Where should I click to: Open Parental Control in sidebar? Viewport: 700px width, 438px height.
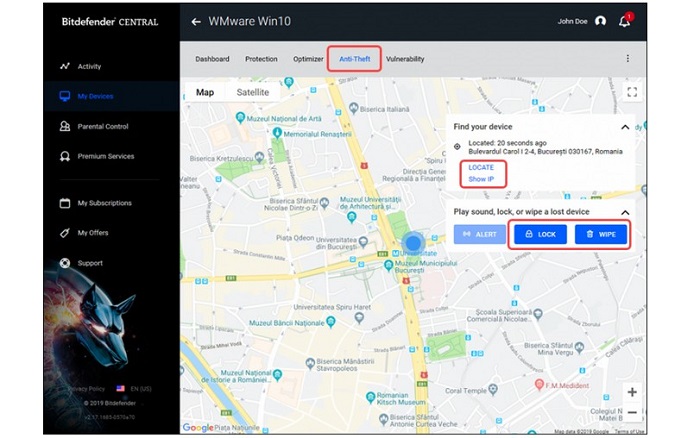103,127
